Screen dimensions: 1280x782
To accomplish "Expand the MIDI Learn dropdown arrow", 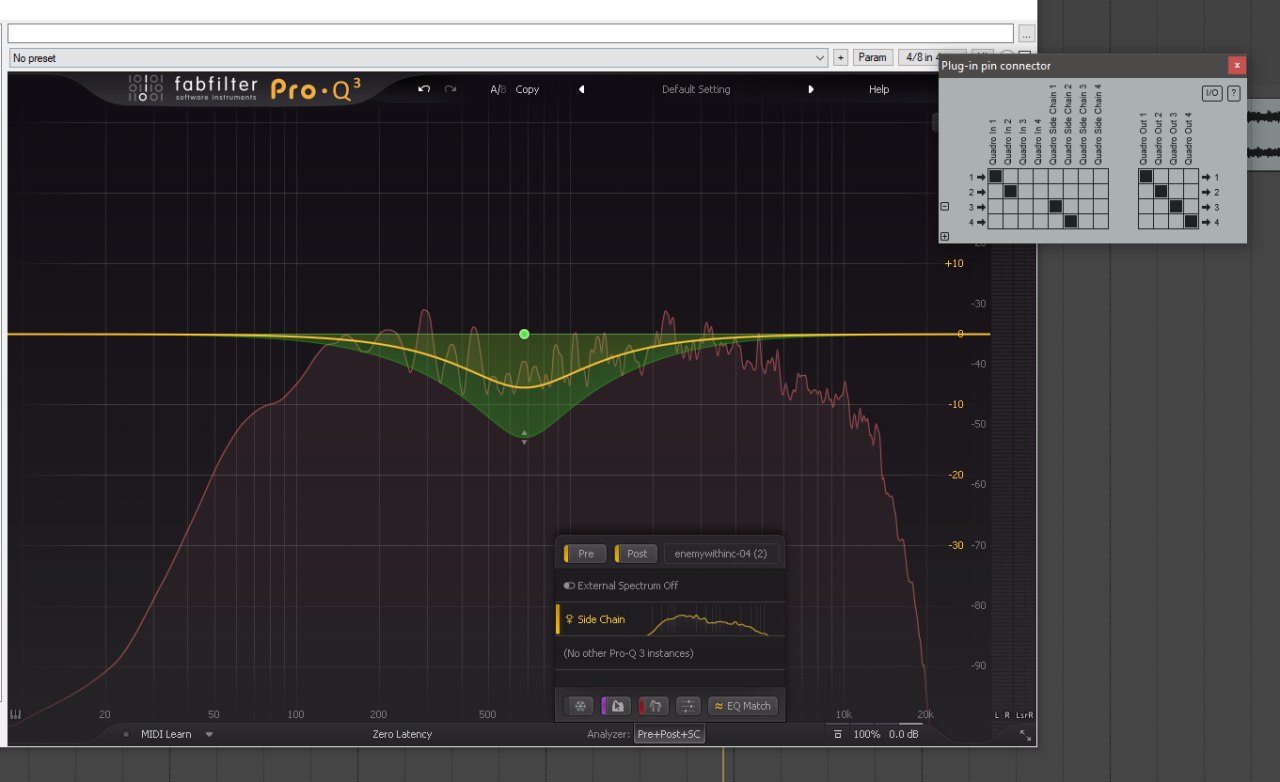I will pos(209,734).
